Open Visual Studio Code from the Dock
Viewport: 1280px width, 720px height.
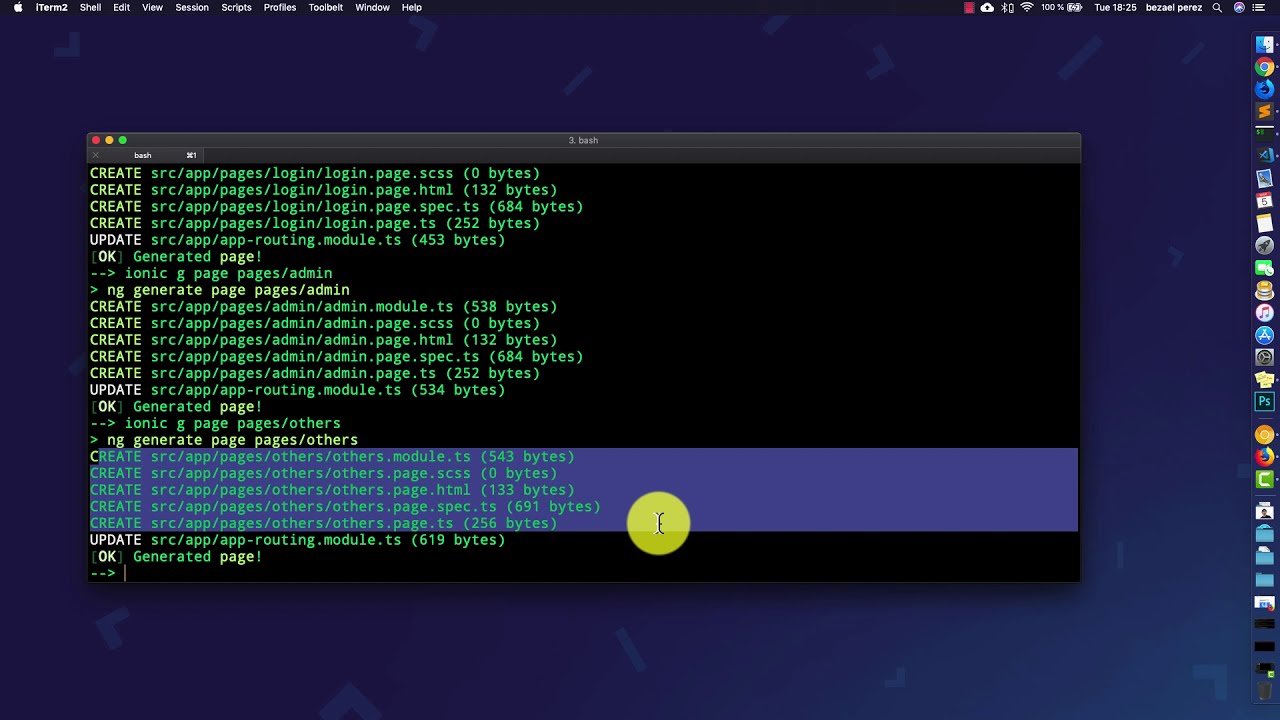1265,155
